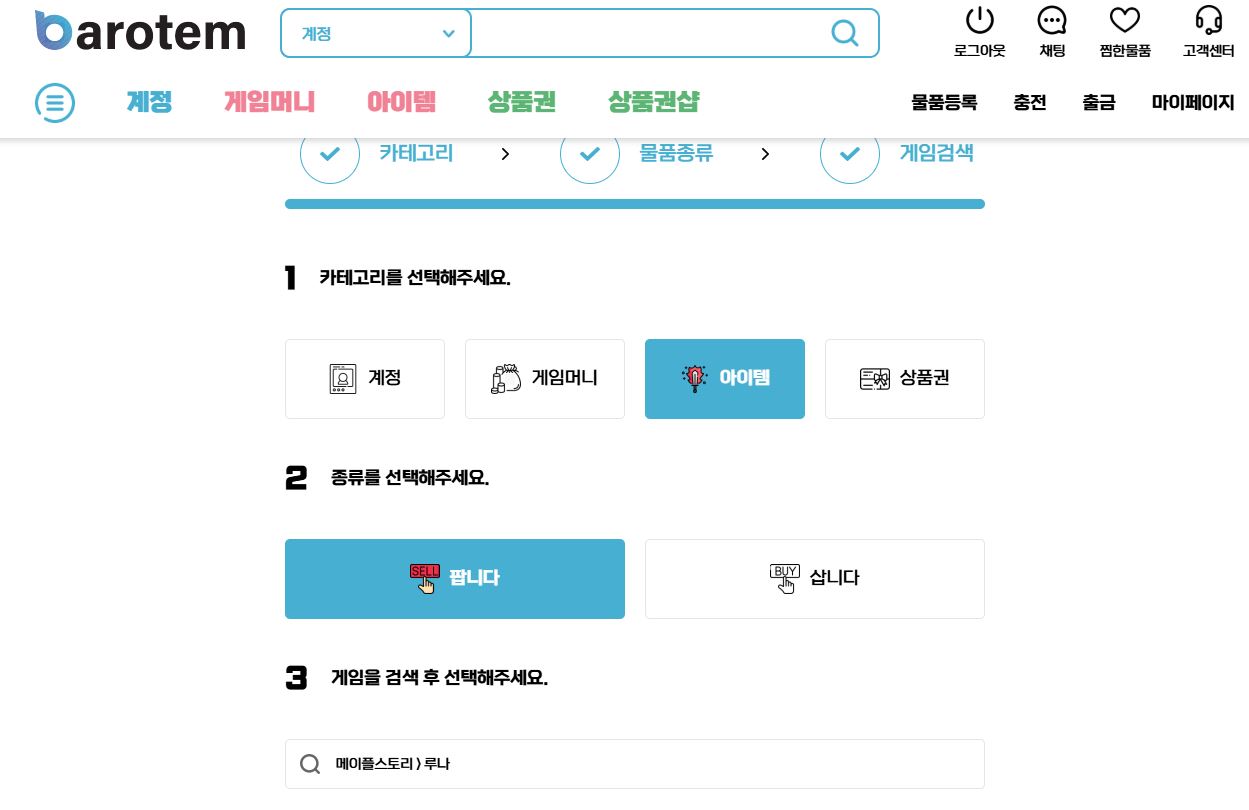The width and height of the screenshot is (1249, 810).
Task: Go to 마이페이지 menu item
Action: tap(1193, 103)
